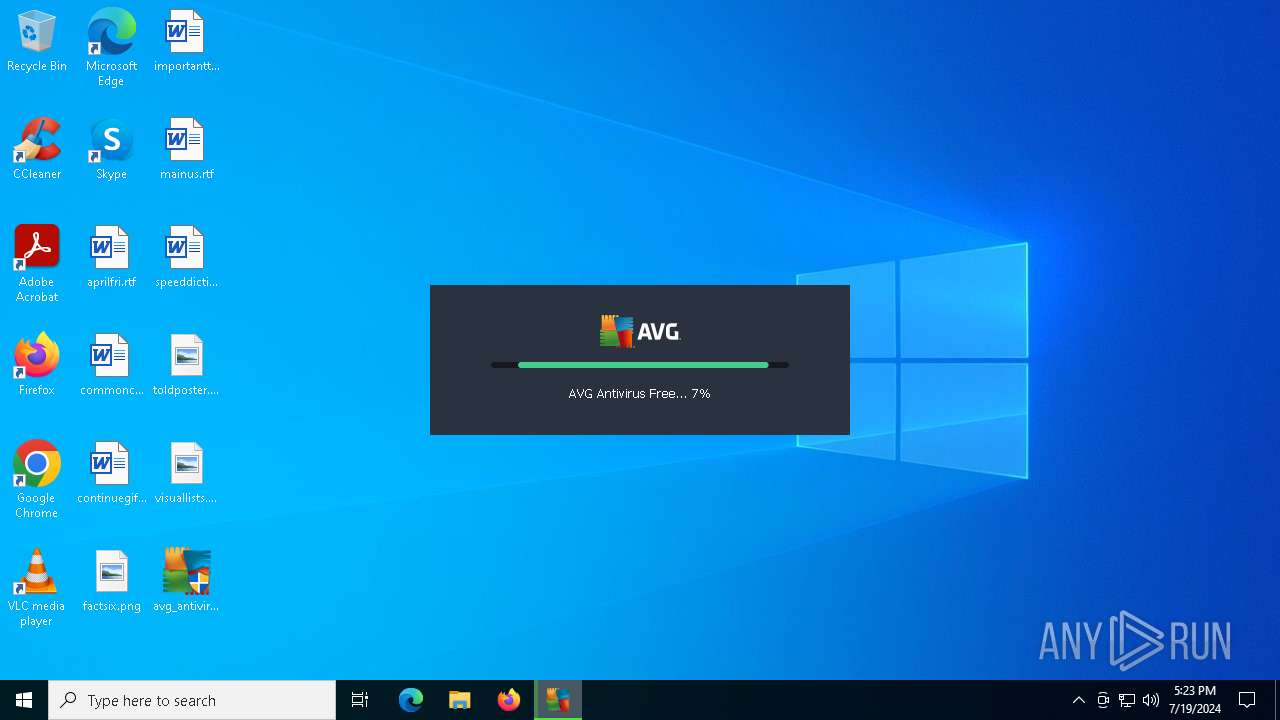
Task: Select the toldposter... image file icon
Action: click(186, 366)
